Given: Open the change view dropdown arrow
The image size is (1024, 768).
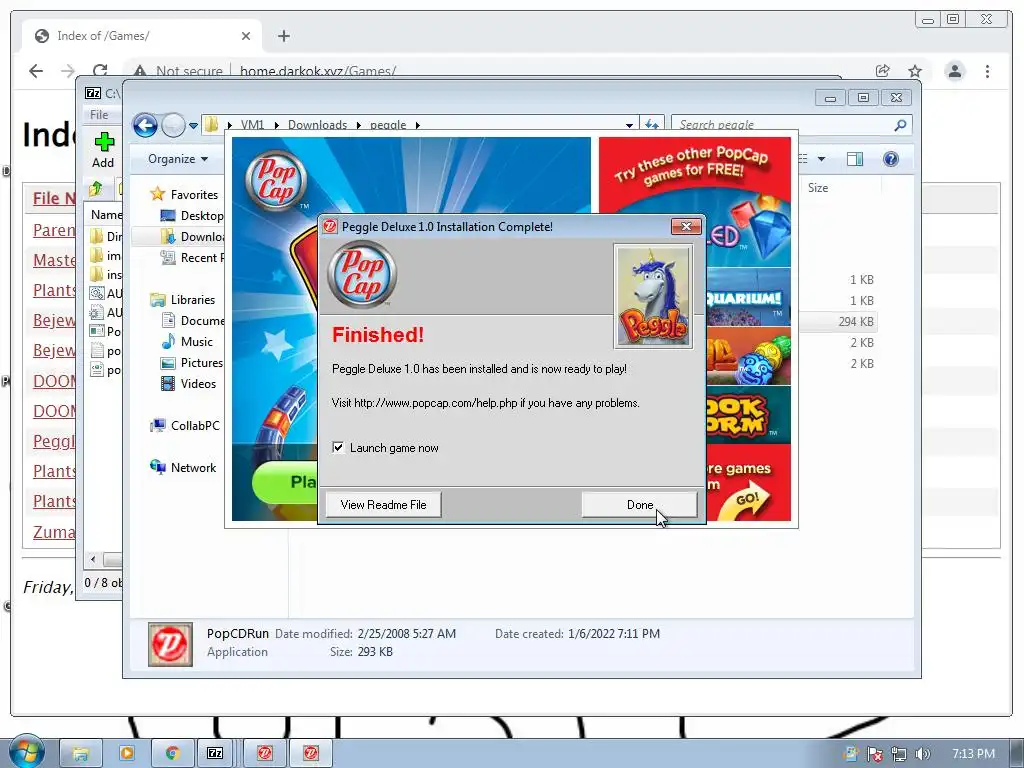Looking at the screenshot, I should tap(822, 159).
